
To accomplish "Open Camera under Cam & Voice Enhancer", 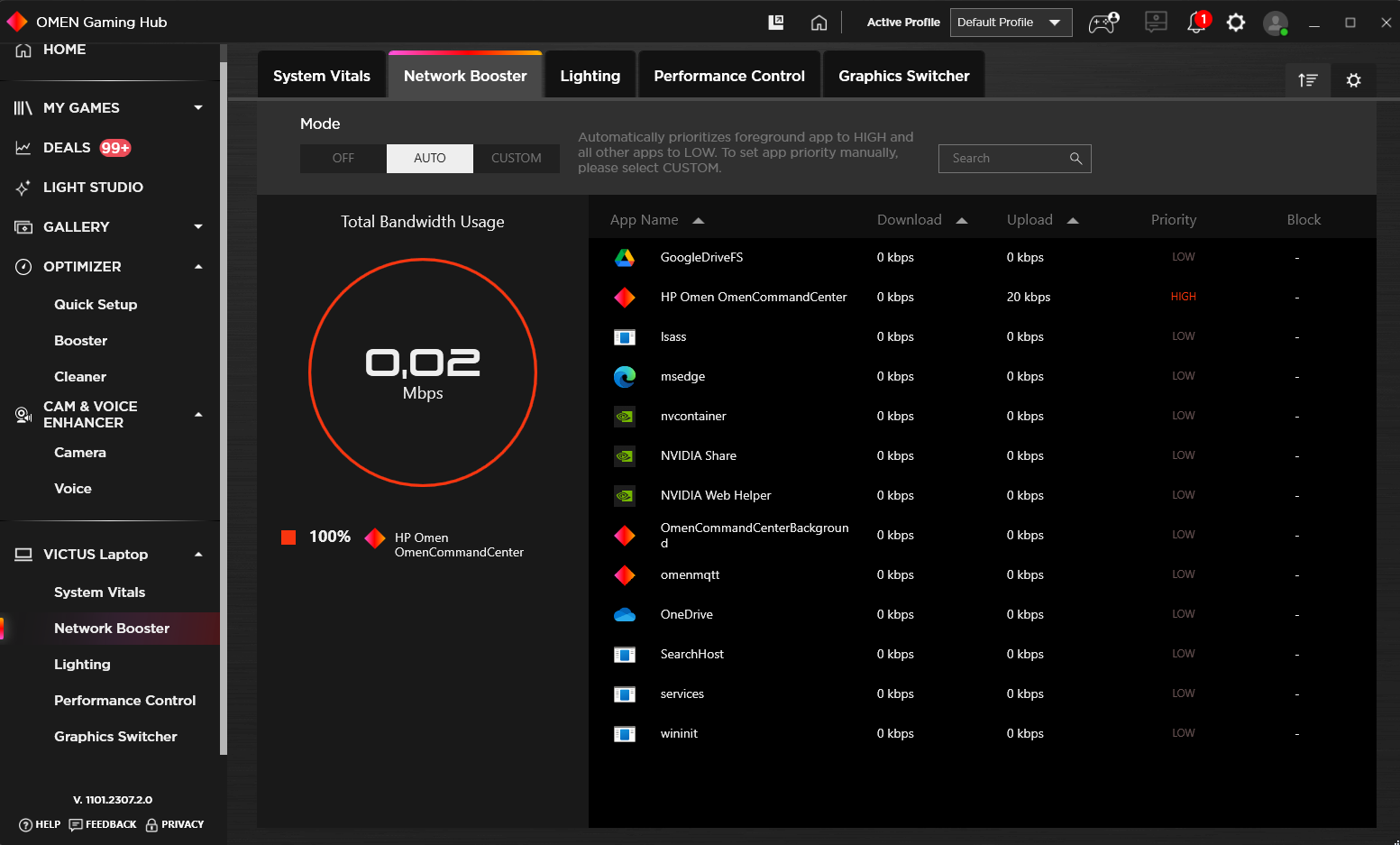I will tap(80, 453).
